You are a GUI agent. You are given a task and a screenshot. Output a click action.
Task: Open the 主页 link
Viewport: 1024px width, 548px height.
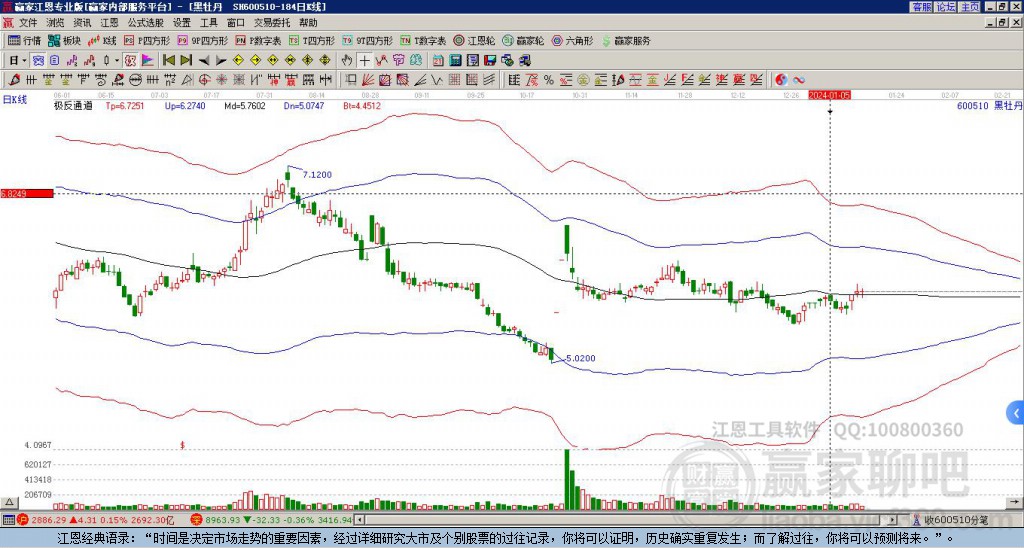[969, 7]
